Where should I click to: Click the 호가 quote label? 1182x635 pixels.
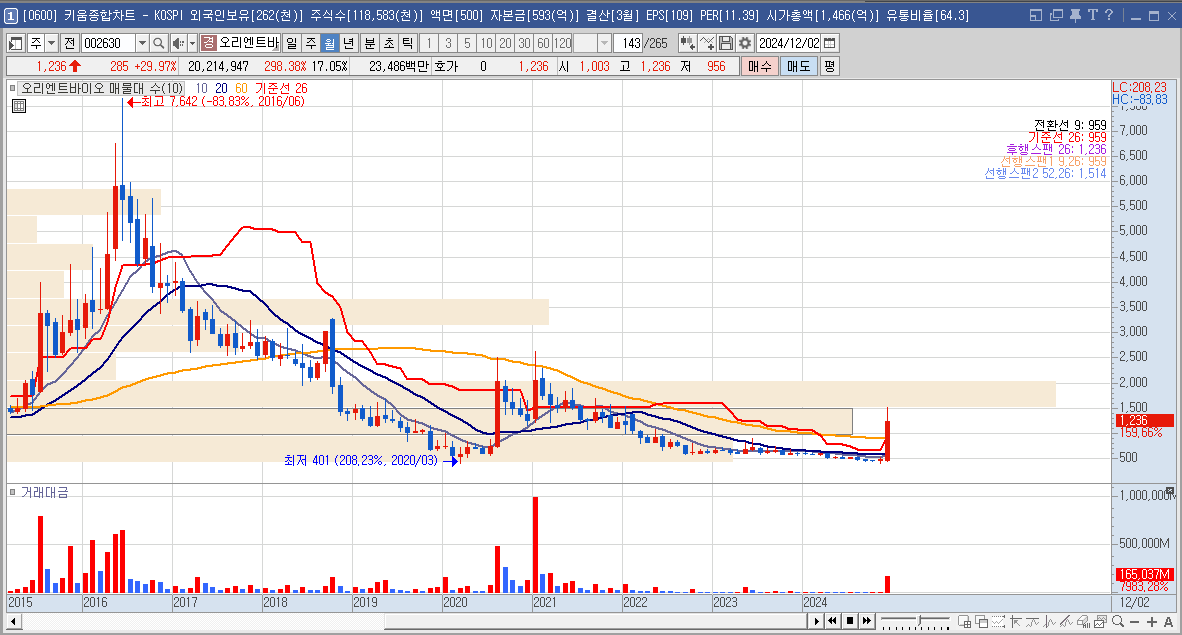coord(446,66)
